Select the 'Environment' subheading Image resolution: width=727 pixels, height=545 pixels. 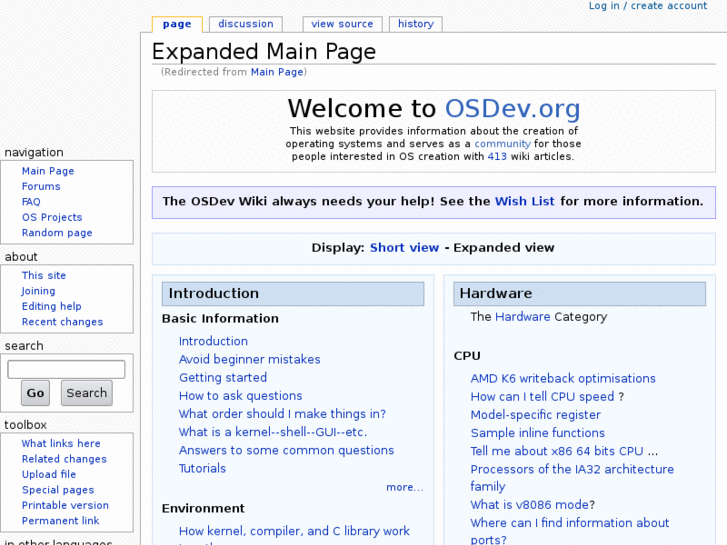pos(203,508)
